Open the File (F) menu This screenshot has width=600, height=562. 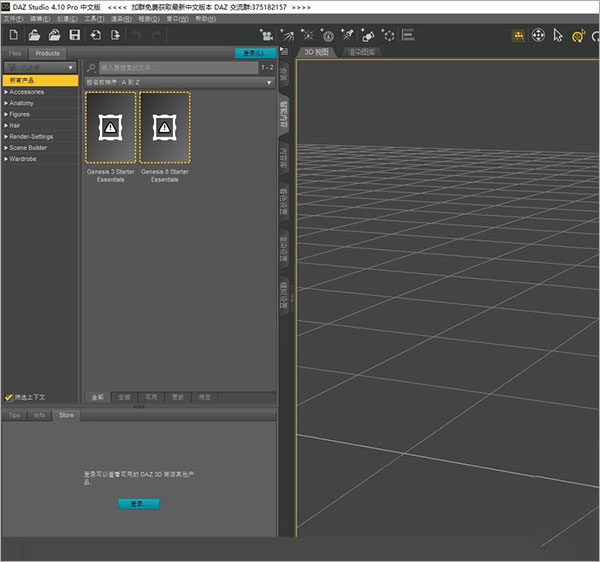[x=13, y=19]
